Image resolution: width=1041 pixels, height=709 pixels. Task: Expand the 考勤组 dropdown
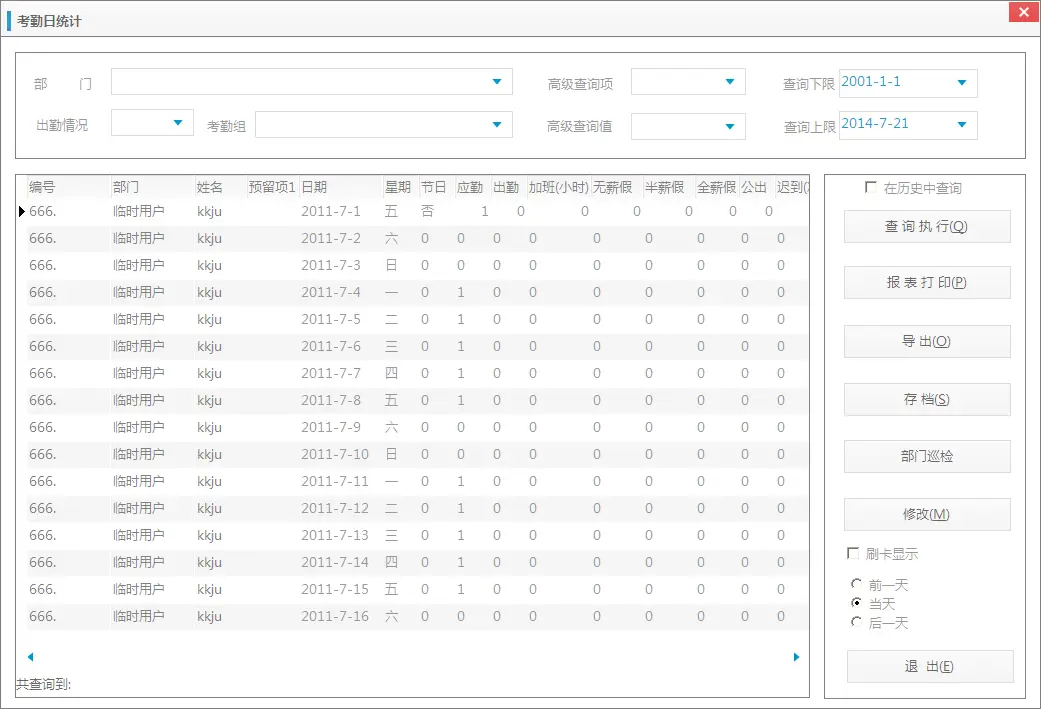(x=497, y=125)
